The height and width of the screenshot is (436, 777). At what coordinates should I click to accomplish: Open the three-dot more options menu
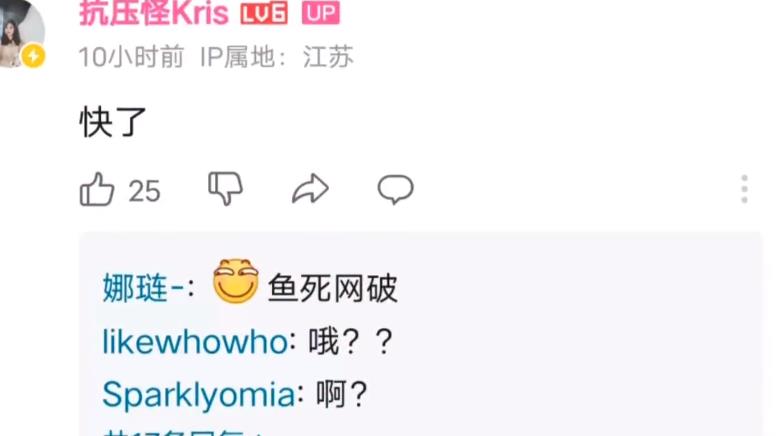(744, 189)
